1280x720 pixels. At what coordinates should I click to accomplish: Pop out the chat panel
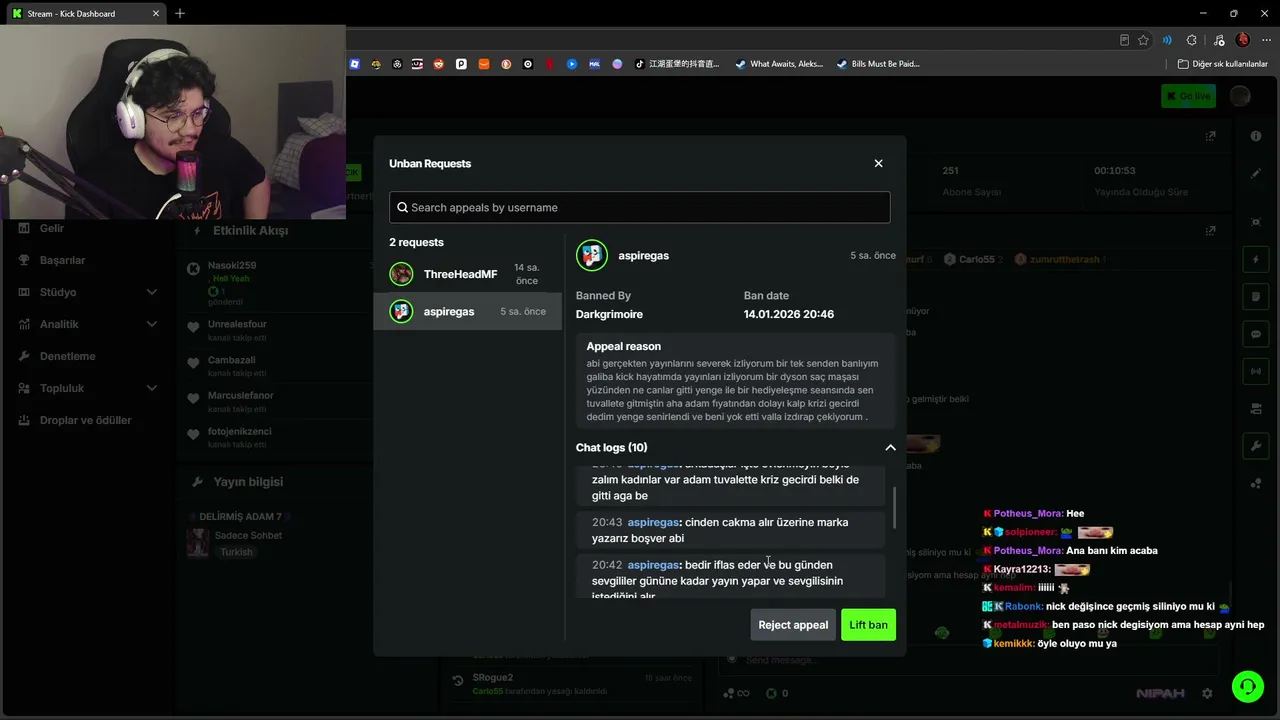pos(1211,231)
